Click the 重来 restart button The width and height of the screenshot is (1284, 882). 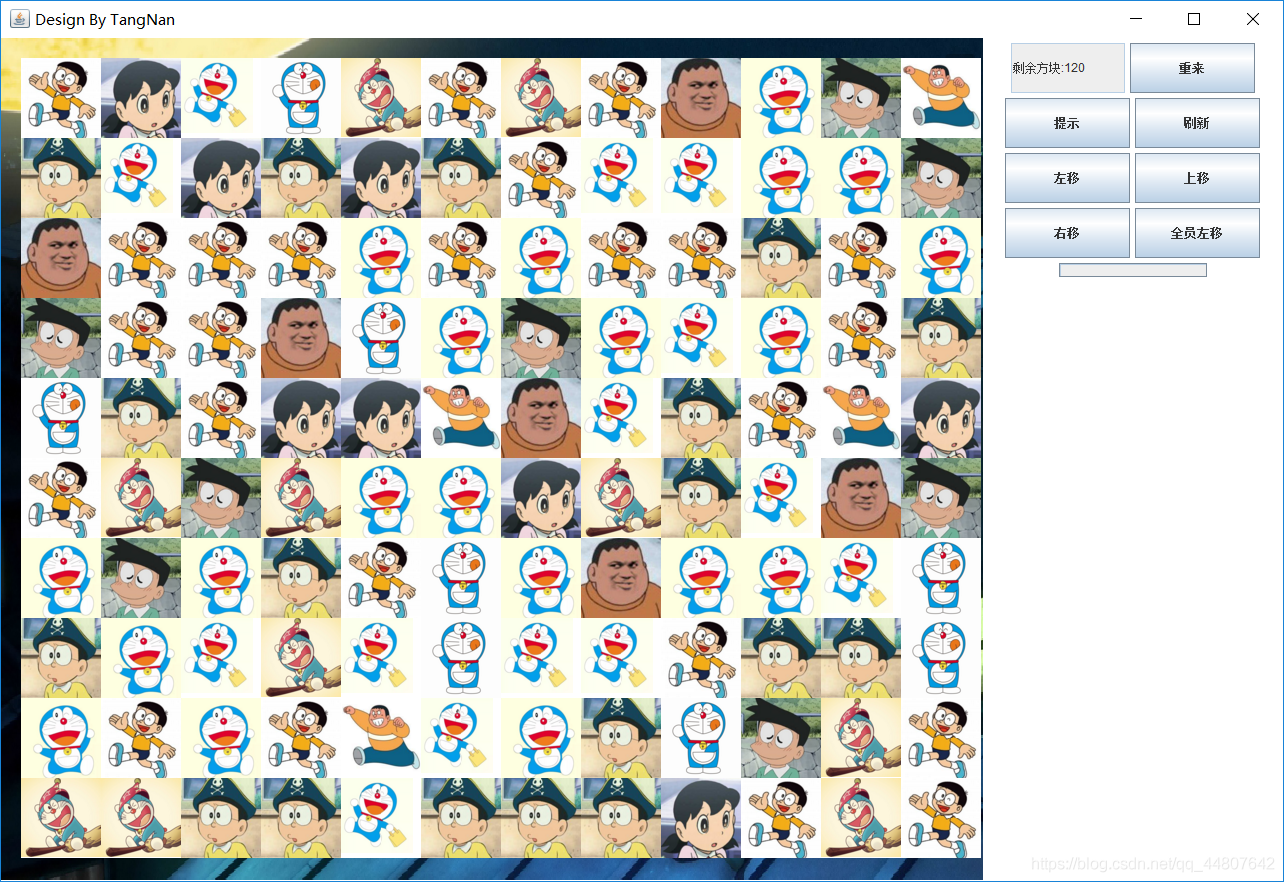(1192, 68)
